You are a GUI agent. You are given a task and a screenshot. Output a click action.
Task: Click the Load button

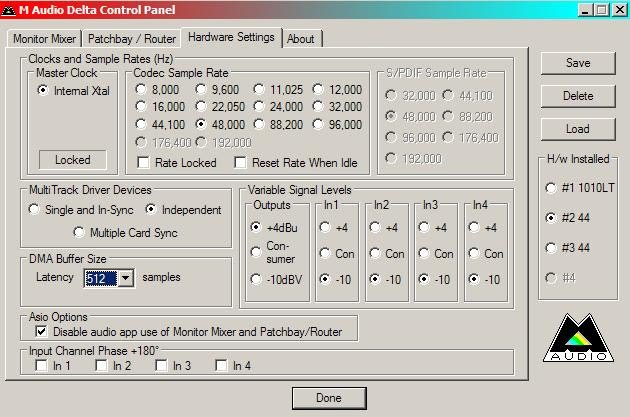[x=578, y=129]
